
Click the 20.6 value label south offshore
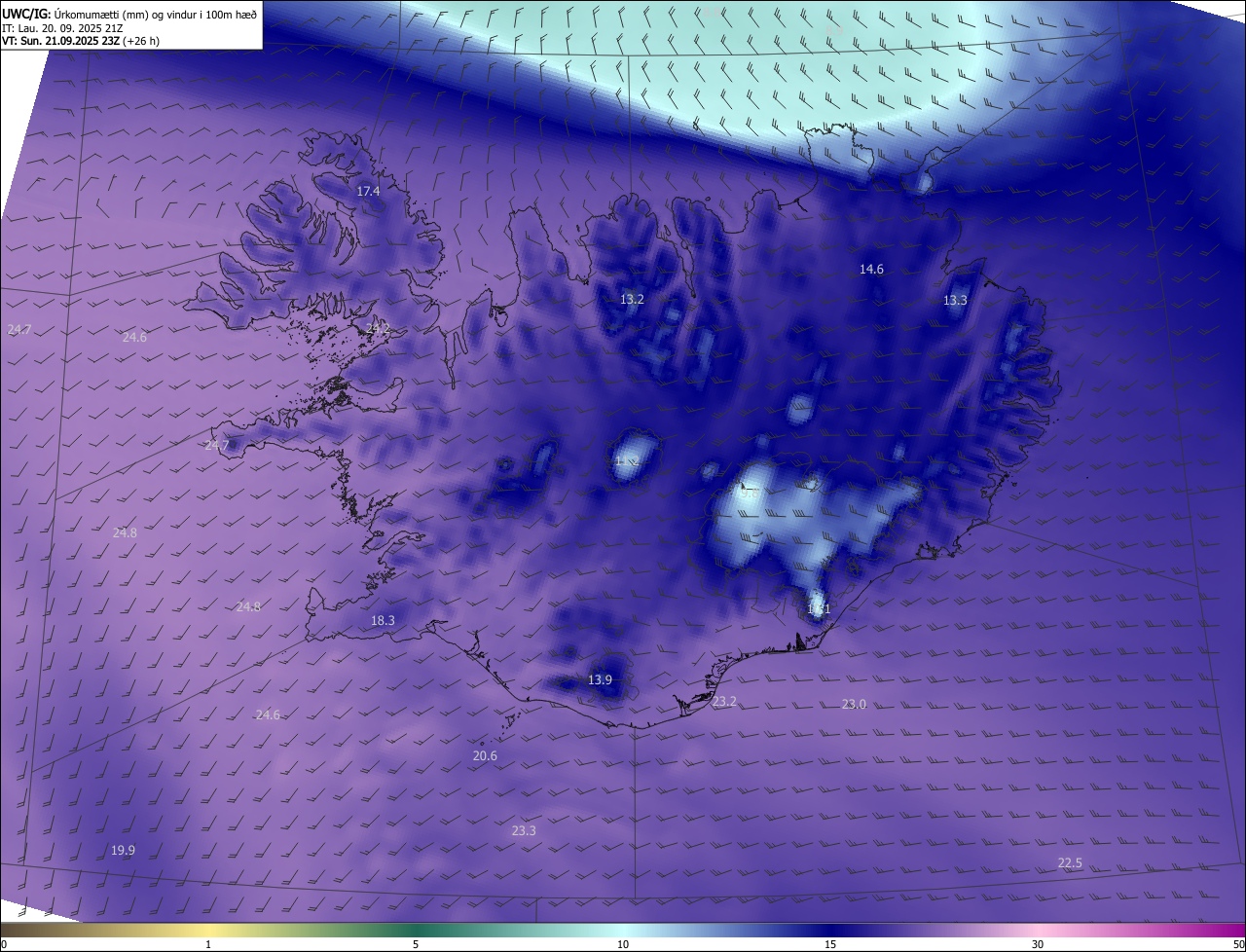[x=485, y=755]
